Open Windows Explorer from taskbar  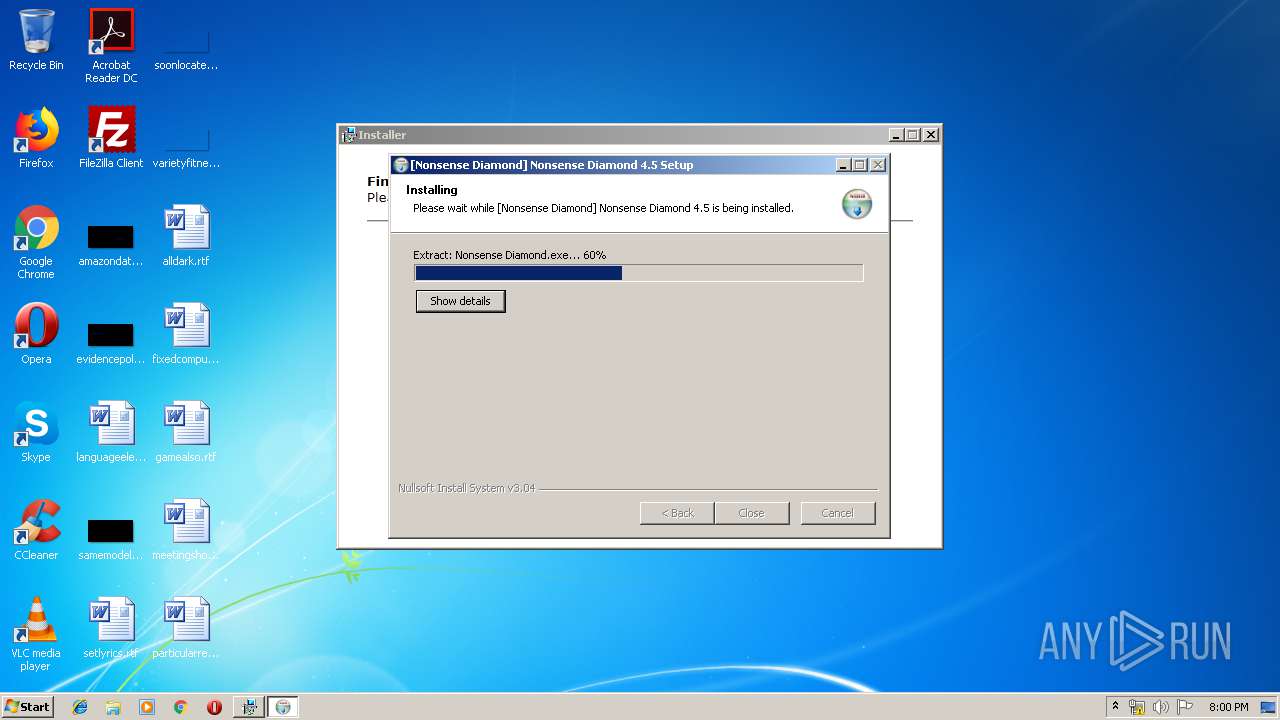point(113,707)
